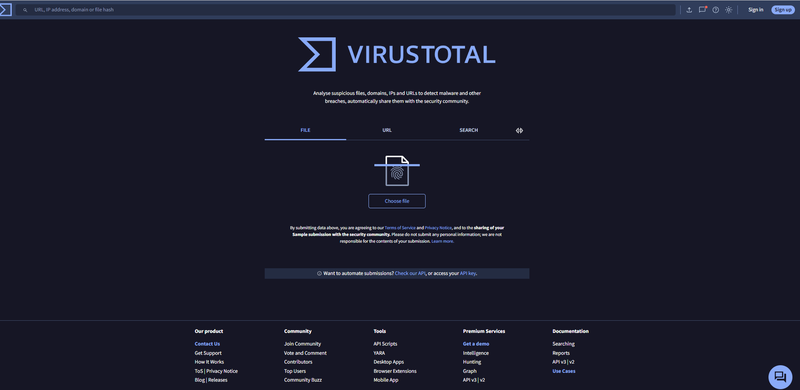Open the Use Cases documentation link
This screenshot has width=800, height=390.
point(564,371)
